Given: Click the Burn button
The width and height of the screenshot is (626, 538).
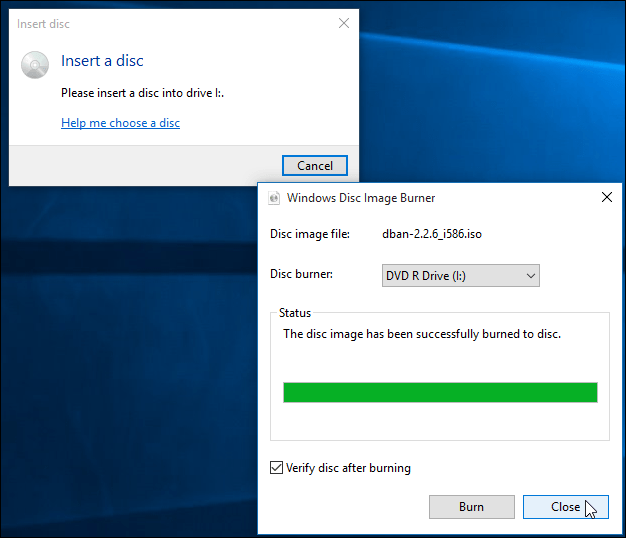Looking at the screenshot, I should point(471,507).
